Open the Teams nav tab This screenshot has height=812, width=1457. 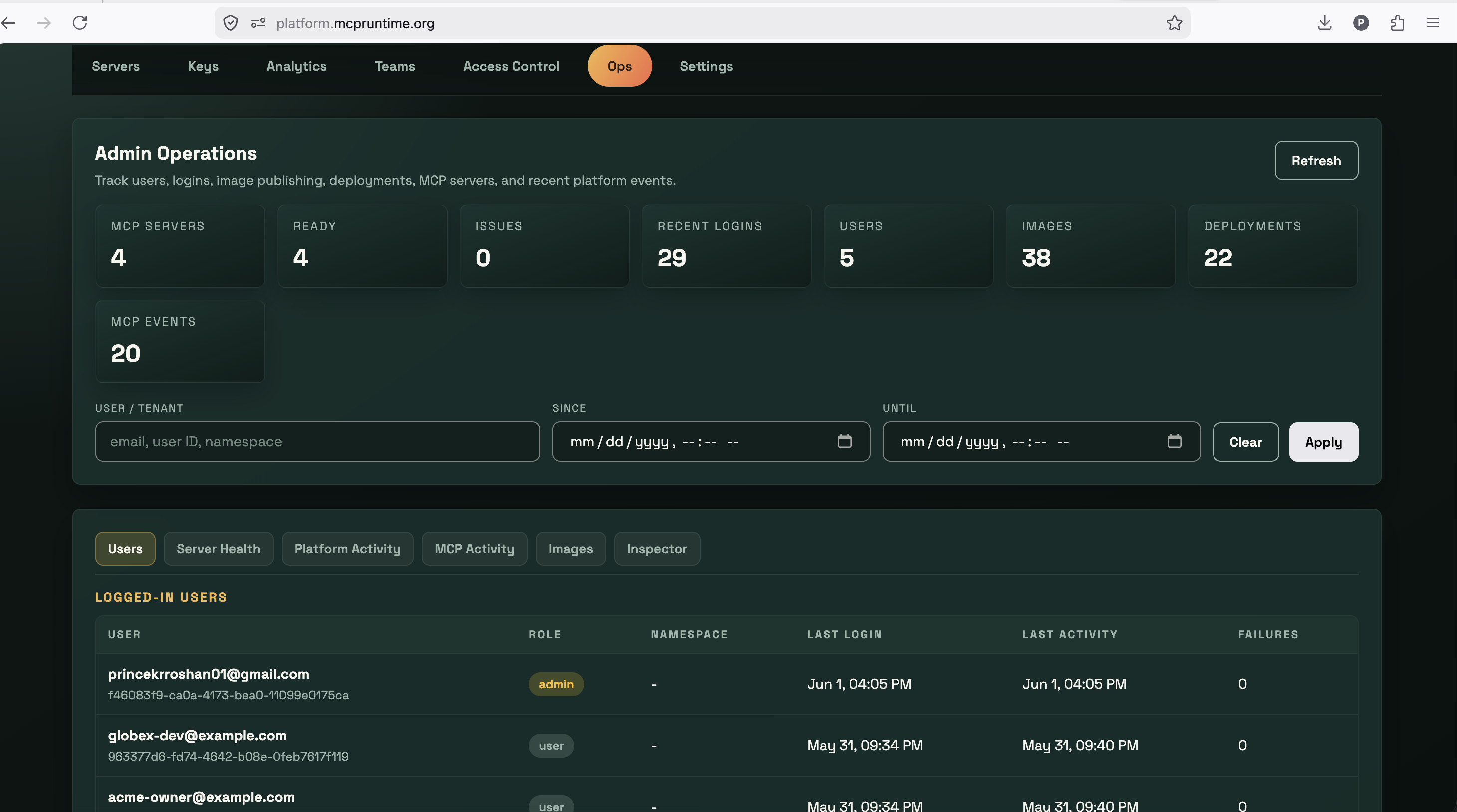coord(395,66)
